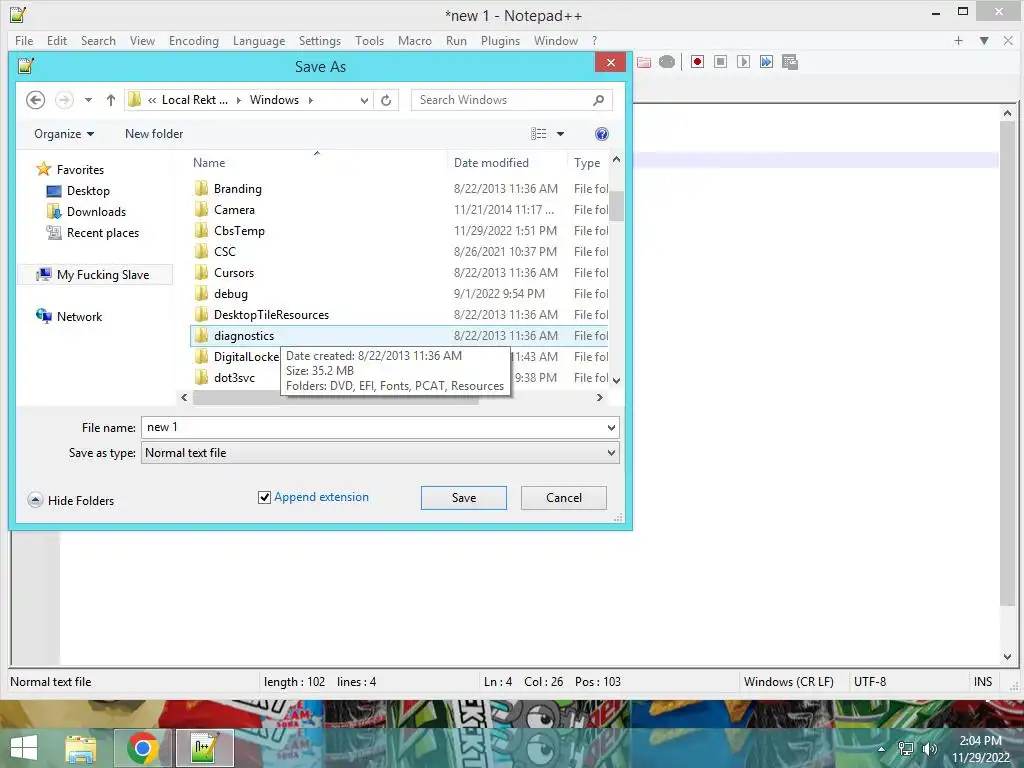Select the DesktopTileResources folder
This screenshot has height=768, width=1024.
point(261,315)
